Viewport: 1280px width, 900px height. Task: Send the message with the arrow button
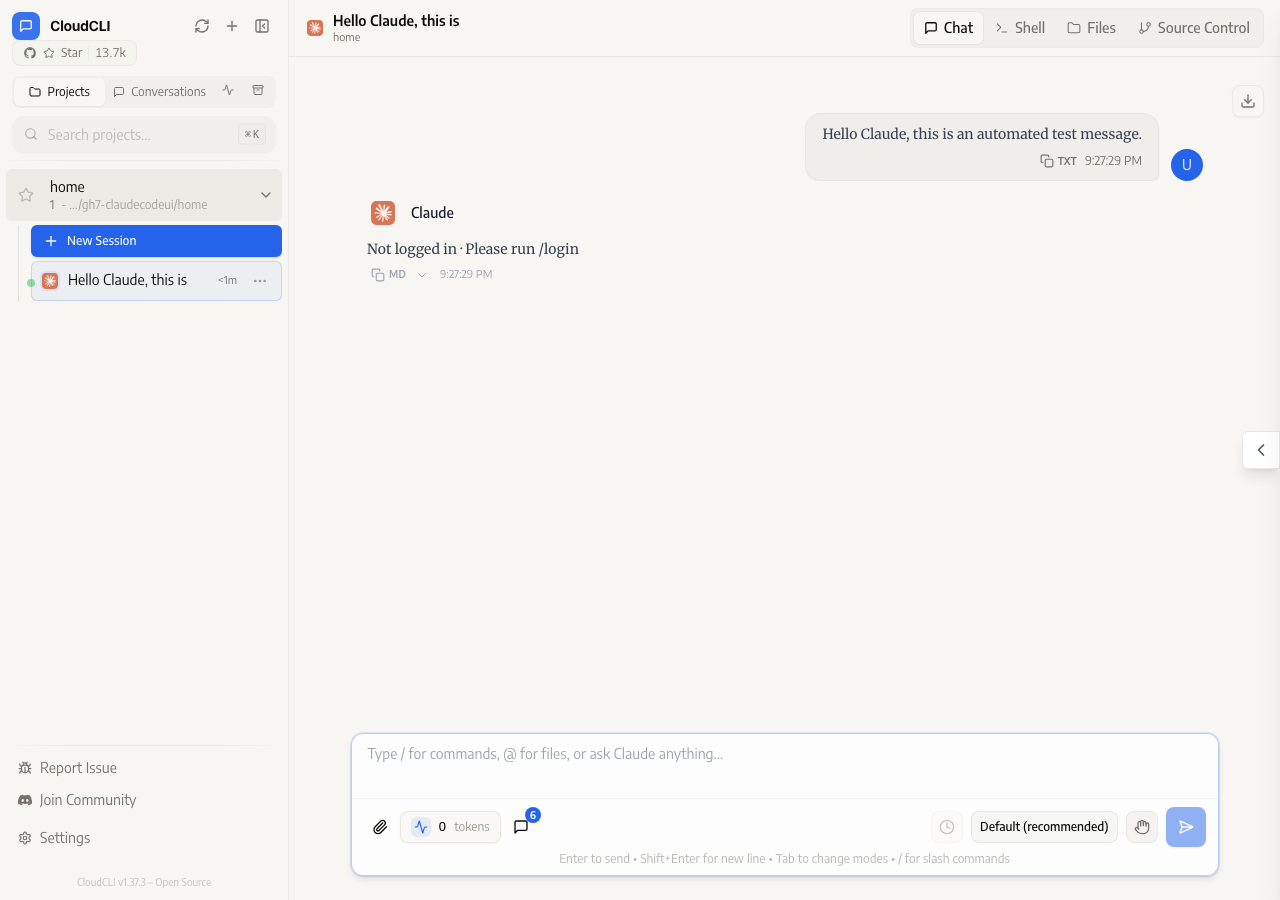coord(1186,827)
